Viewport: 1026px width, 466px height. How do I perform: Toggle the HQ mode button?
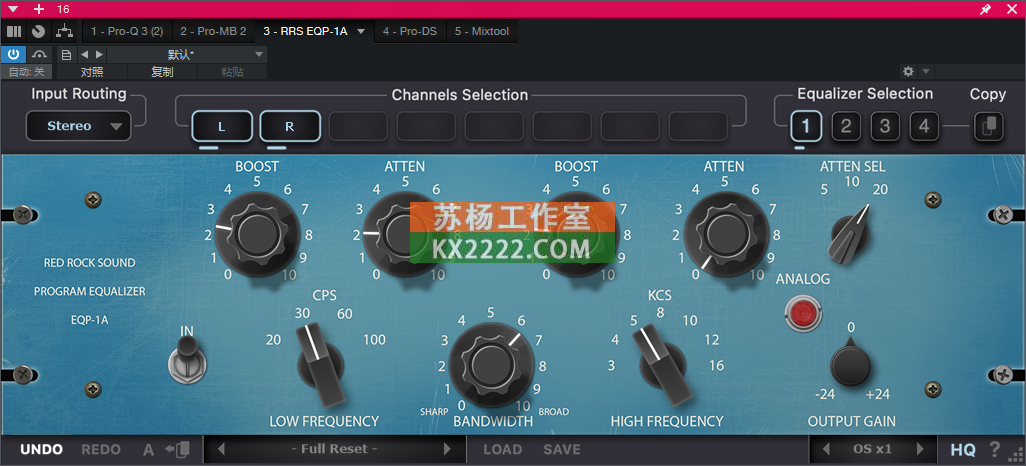963,450
